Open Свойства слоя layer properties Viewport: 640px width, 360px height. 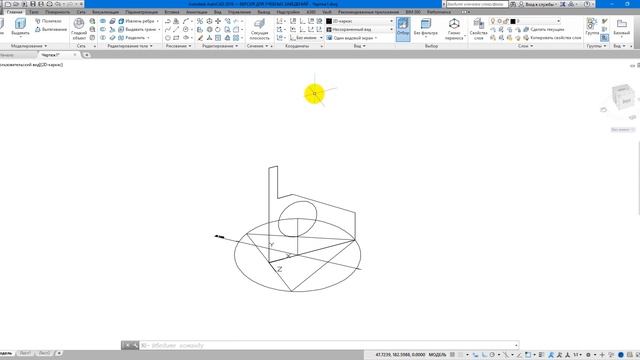click(x=478, y=29)
